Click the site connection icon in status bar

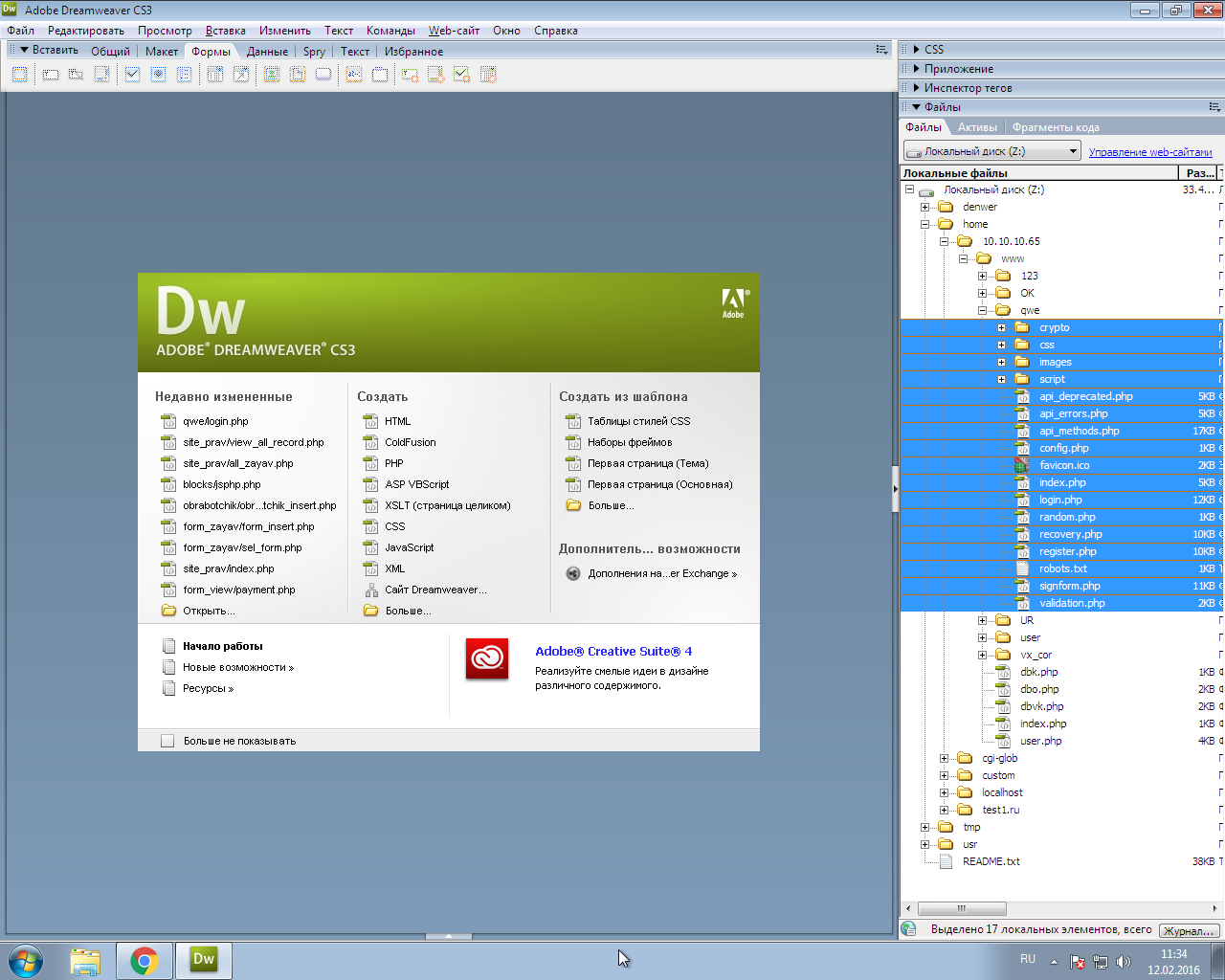909,929
